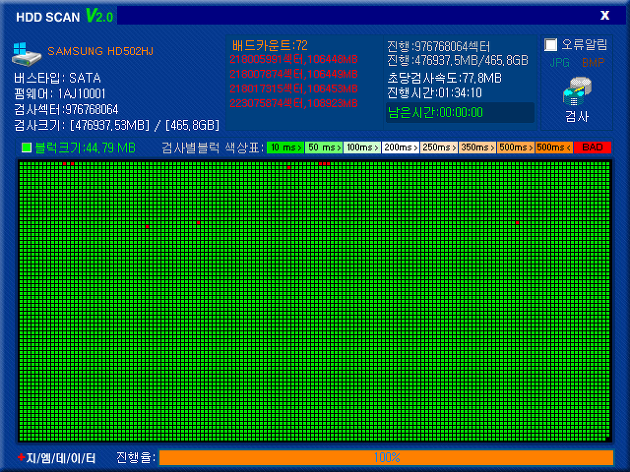Click the 지/엠/데/이/터 link

tap(57, 458)
